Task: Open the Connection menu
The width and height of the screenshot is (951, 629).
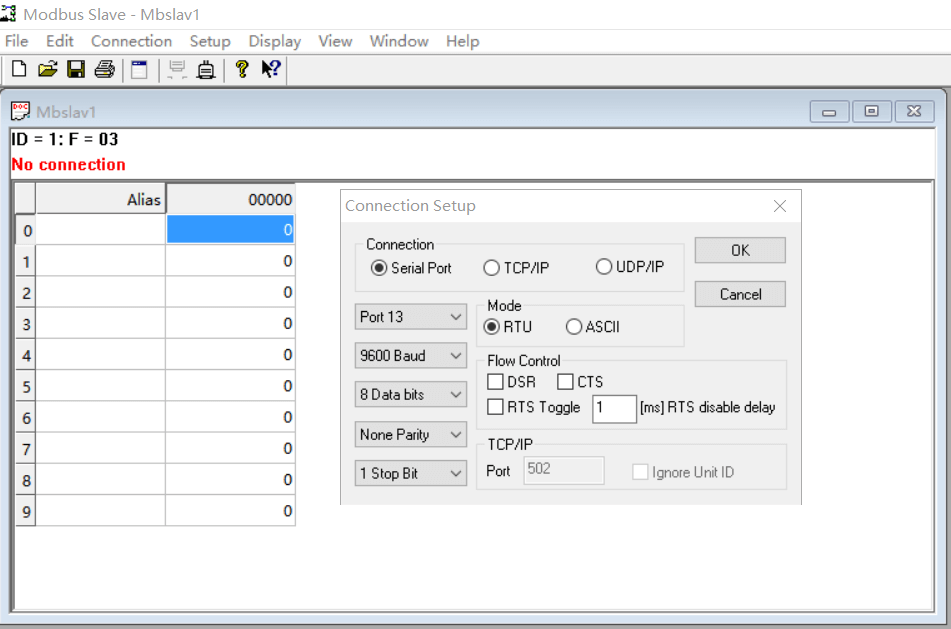Action: (132, 41)
